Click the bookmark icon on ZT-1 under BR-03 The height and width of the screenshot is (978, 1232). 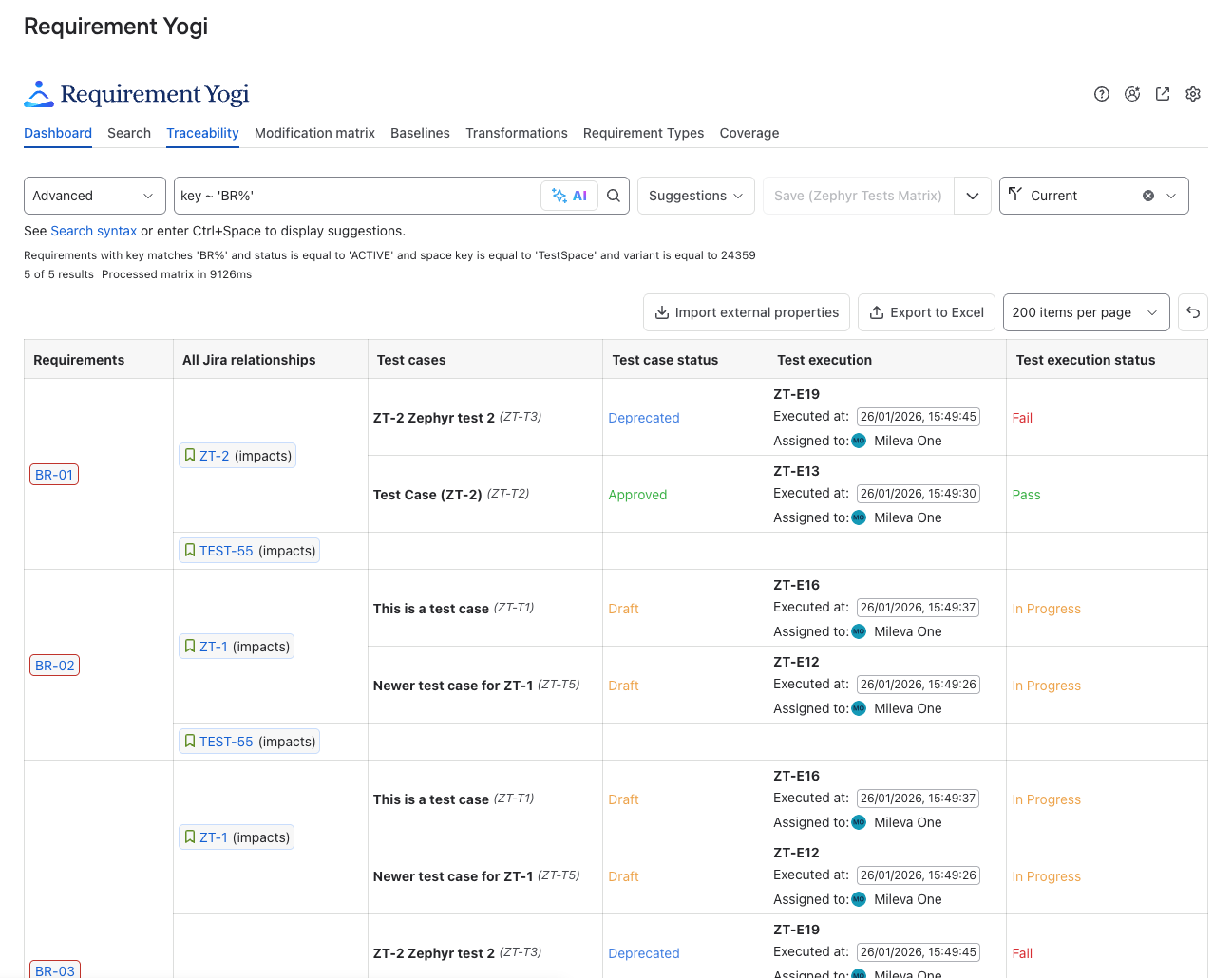click(x=190, y=837)
